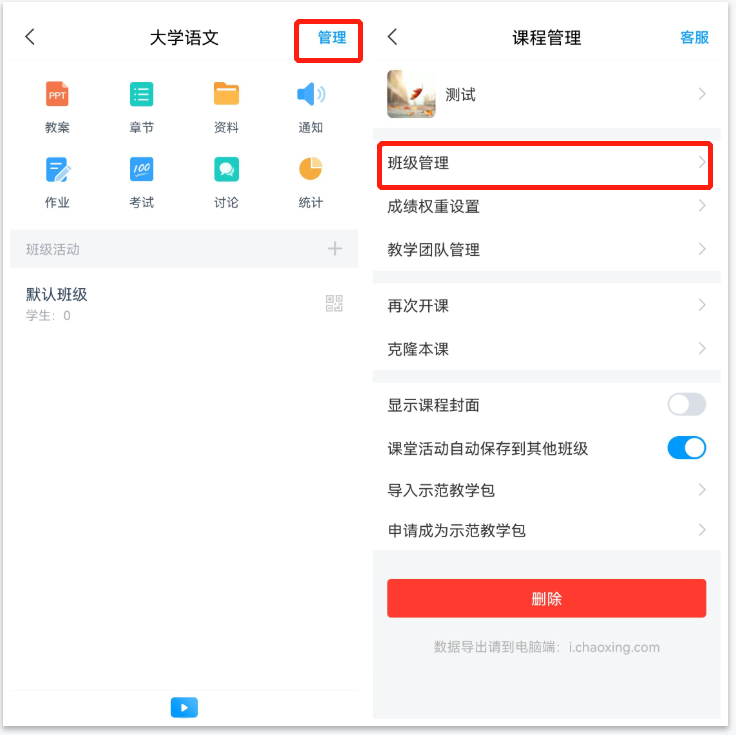Screen dimensions: 736x735
Task: Open the 通知 speaker icon
Action: point(311,94)
